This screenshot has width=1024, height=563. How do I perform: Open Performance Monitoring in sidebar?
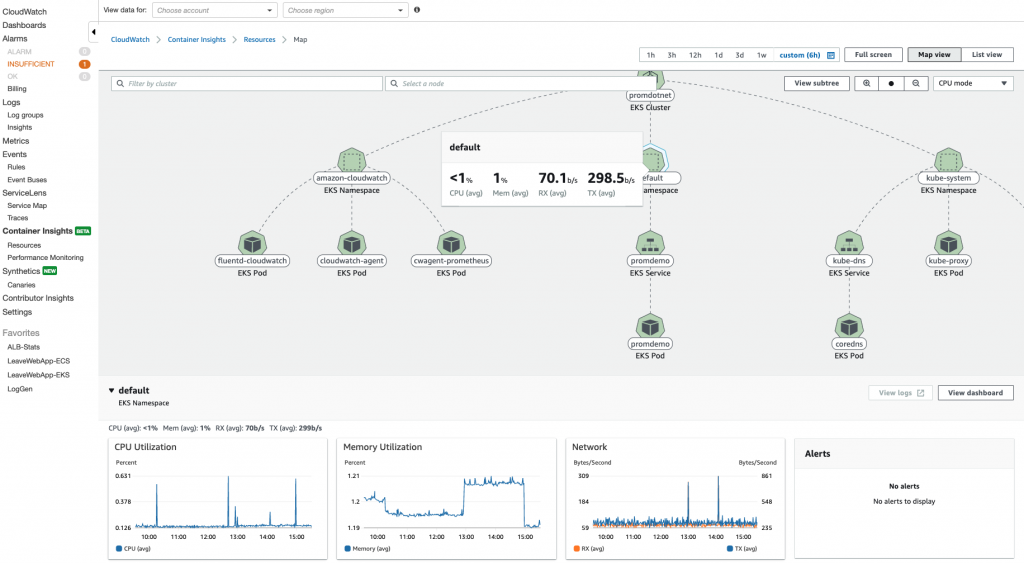45,258
